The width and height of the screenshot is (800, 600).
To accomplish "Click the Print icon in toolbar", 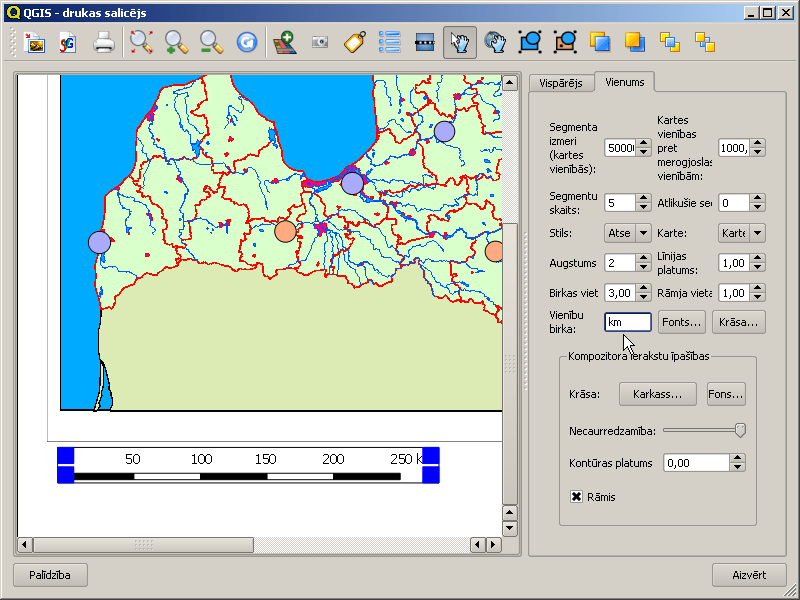I will tap(104, 43).
